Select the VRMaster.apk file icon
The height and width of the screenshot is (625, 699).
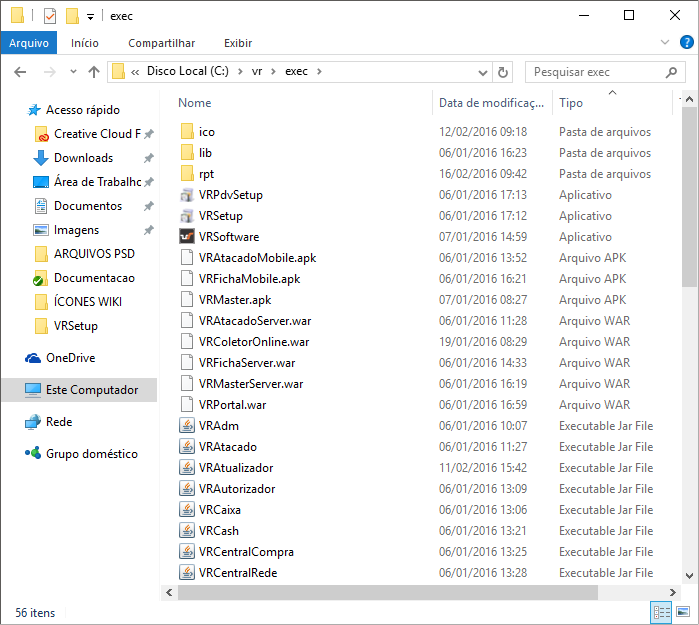186,300
